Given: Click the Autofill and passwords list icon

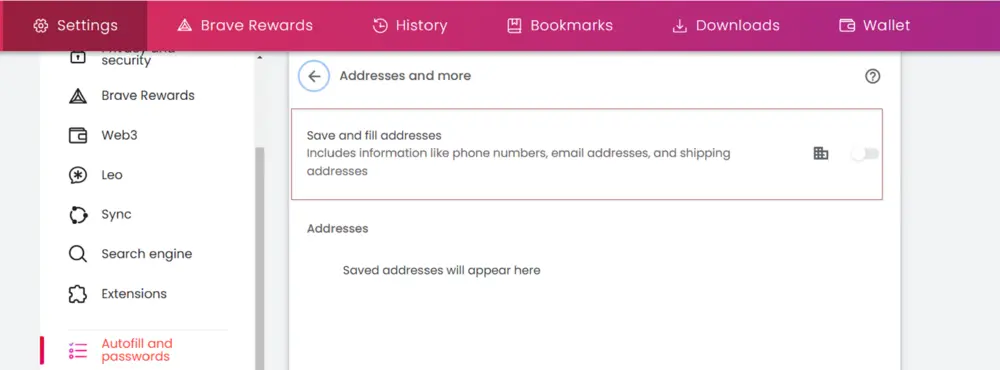Looking at the screenshot, I should (x=78, y=350).
